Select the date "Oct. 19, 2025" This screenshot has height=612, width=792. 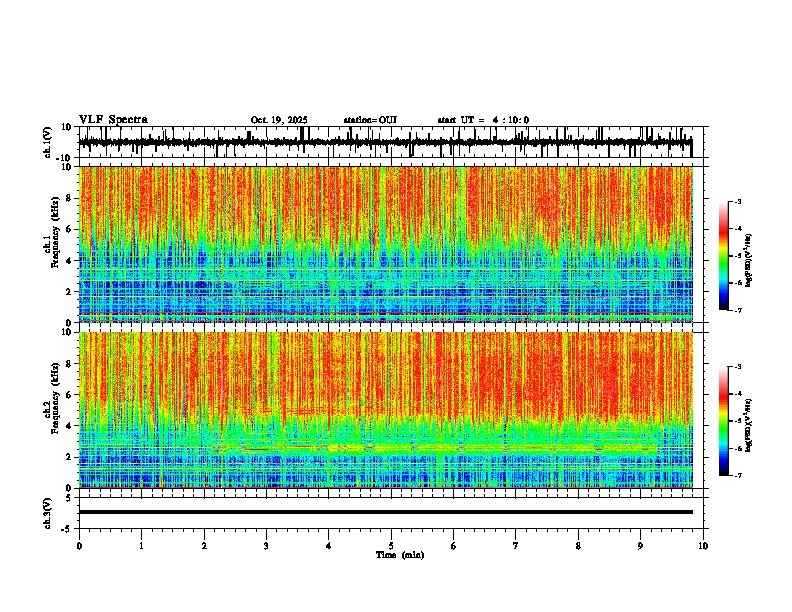[279, 120]
